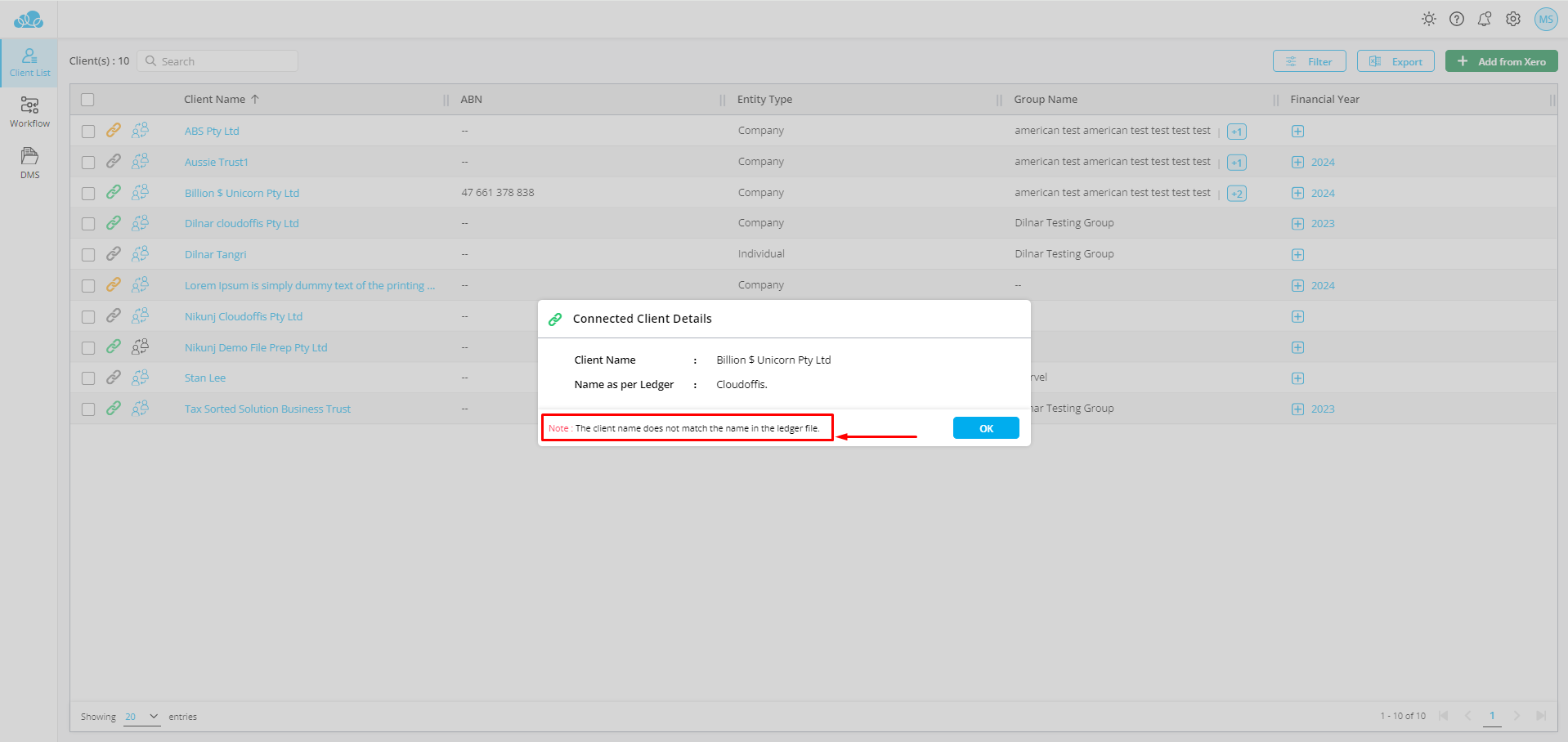
Task: Go to DMS in the sidebar
Action: 29,163
